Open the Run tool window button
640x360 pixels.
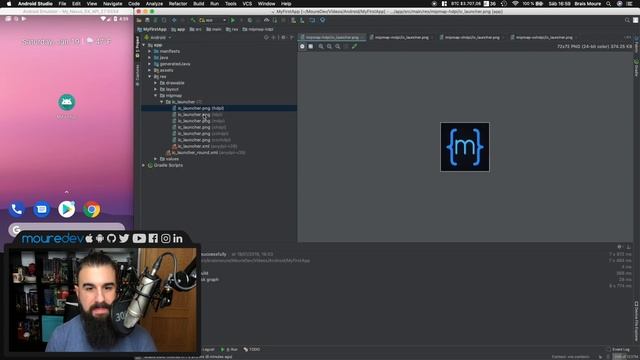[x=229, y=349]
